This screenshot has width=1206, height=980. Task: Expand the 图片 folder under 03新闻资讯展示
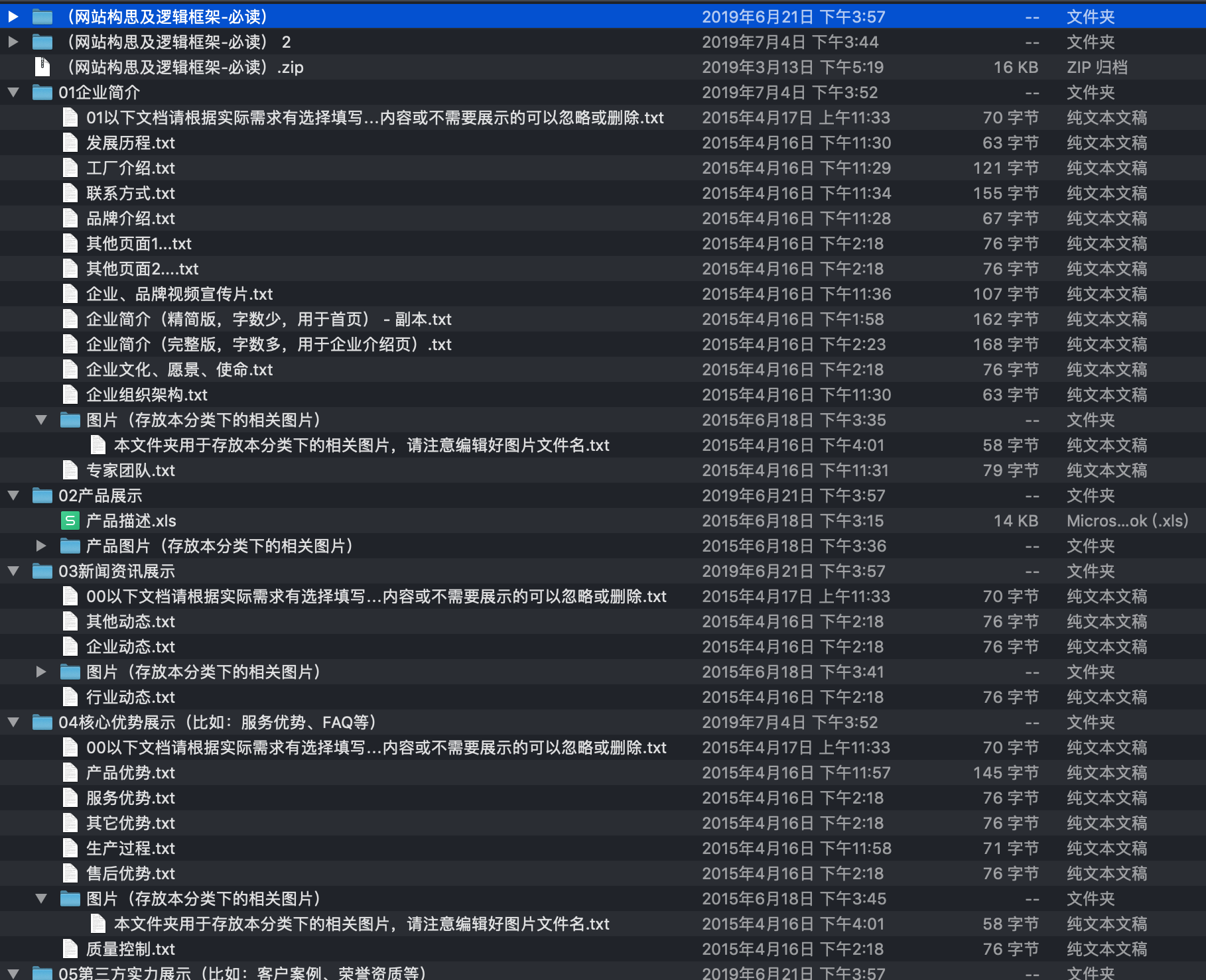[41, 671]
